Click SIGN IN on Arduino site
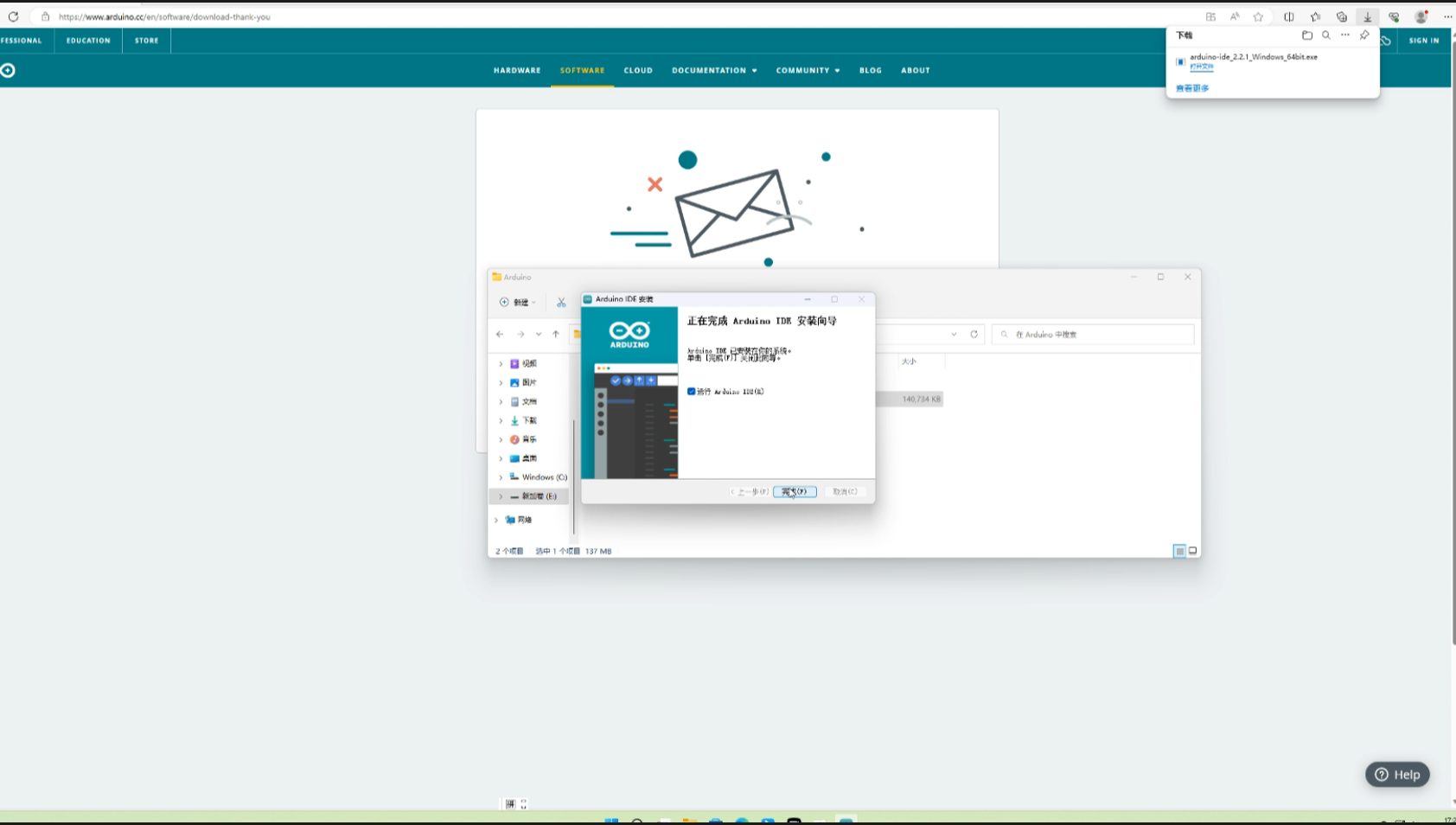This screenshot has width=1456, height=825. [x=1424, y=41]
